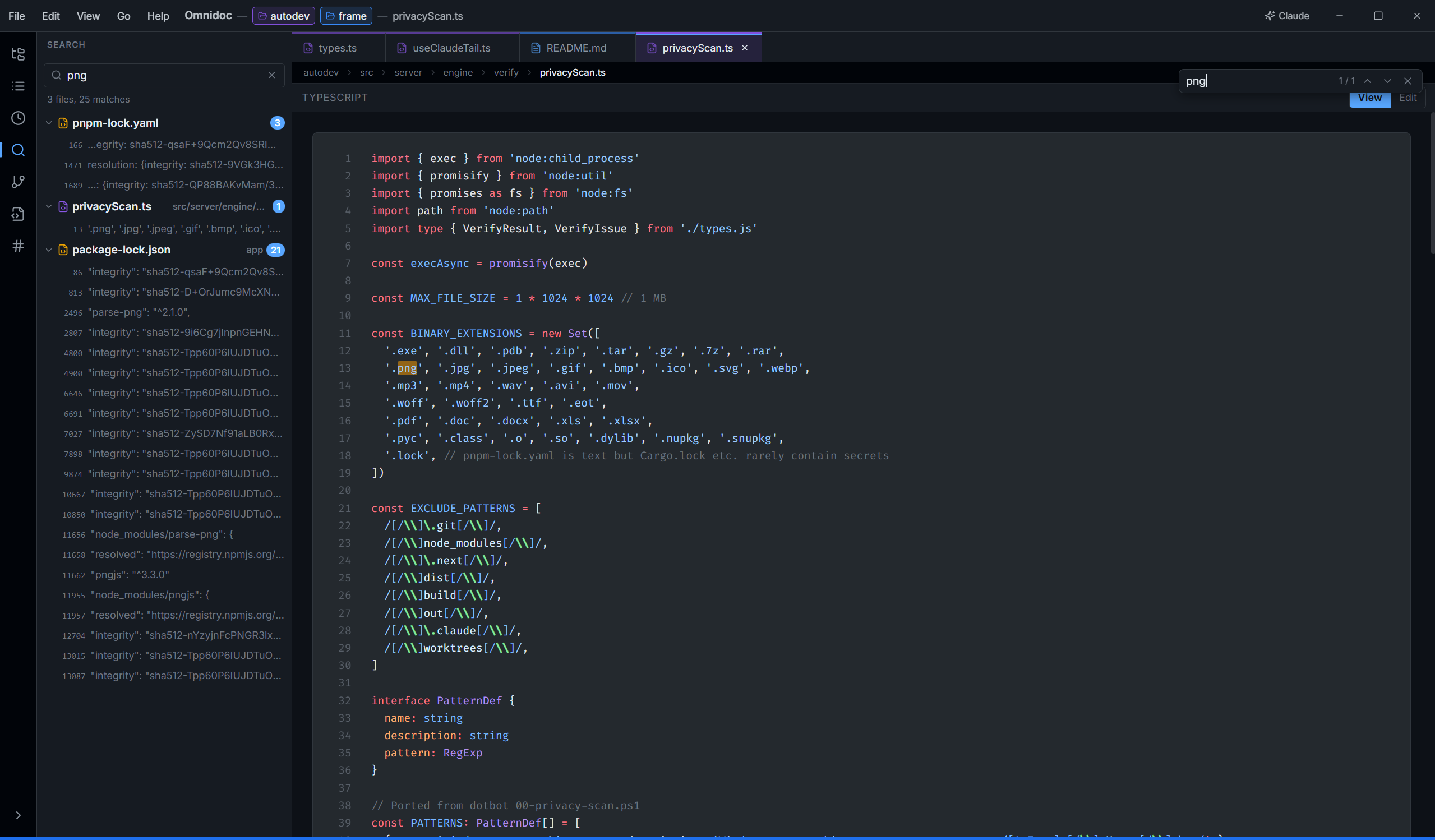This screenshot has height=840, width=1435.
Task: Click autodev in the breadcrumb
Action: (x=321, y=72)
